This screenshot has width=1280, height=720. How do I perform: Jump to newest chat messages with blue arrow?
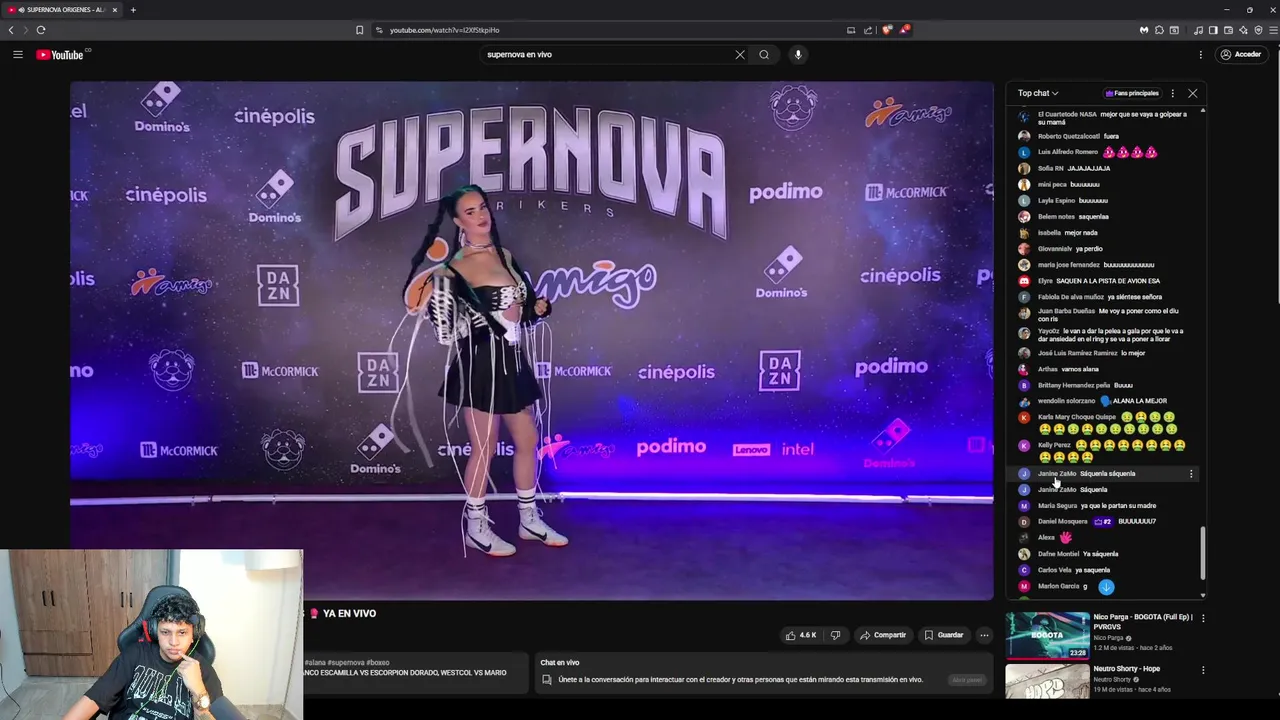1106,587
